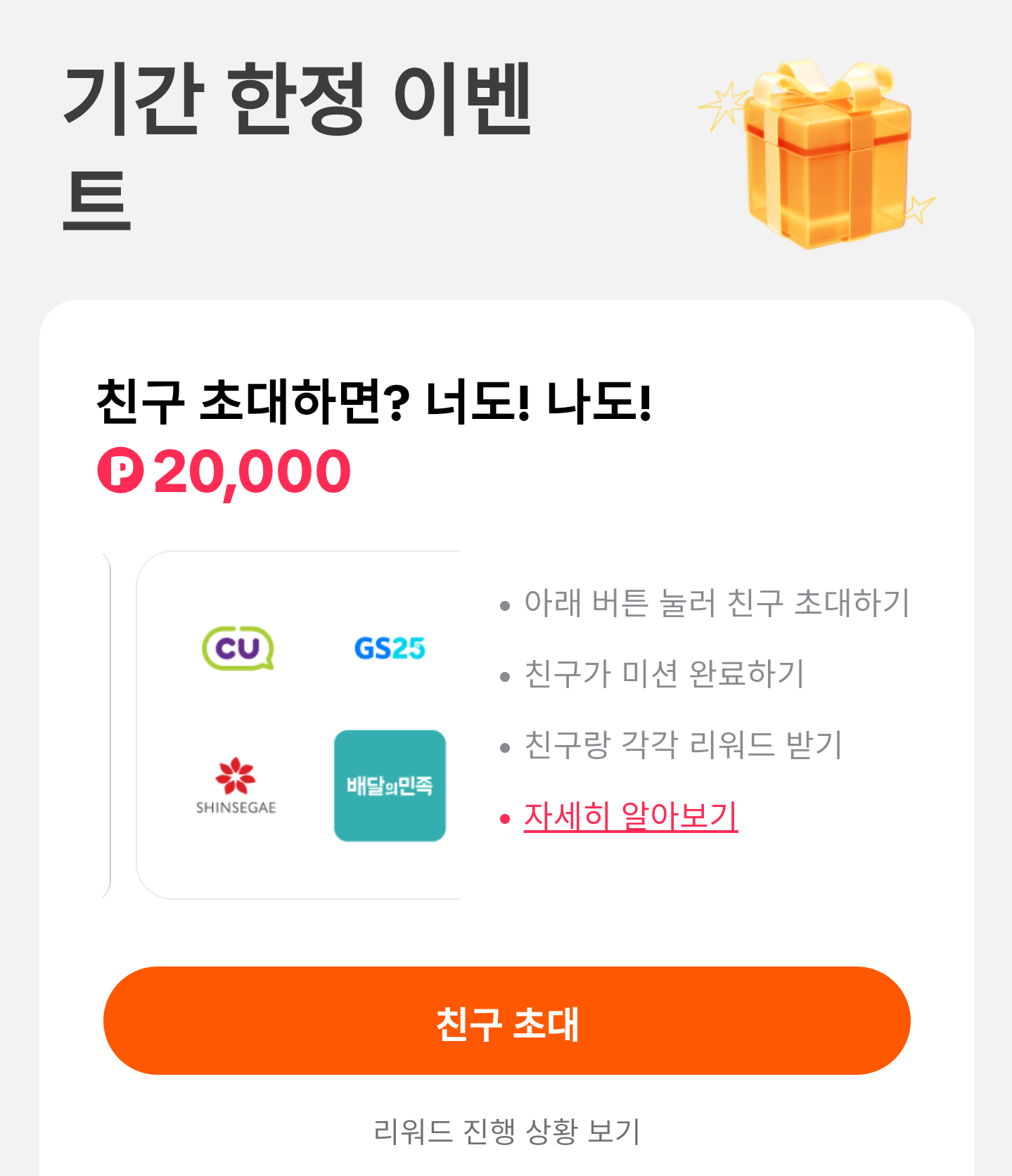
Task: Click the sparkle star left of gift box
Action: (x=722, y=105)
